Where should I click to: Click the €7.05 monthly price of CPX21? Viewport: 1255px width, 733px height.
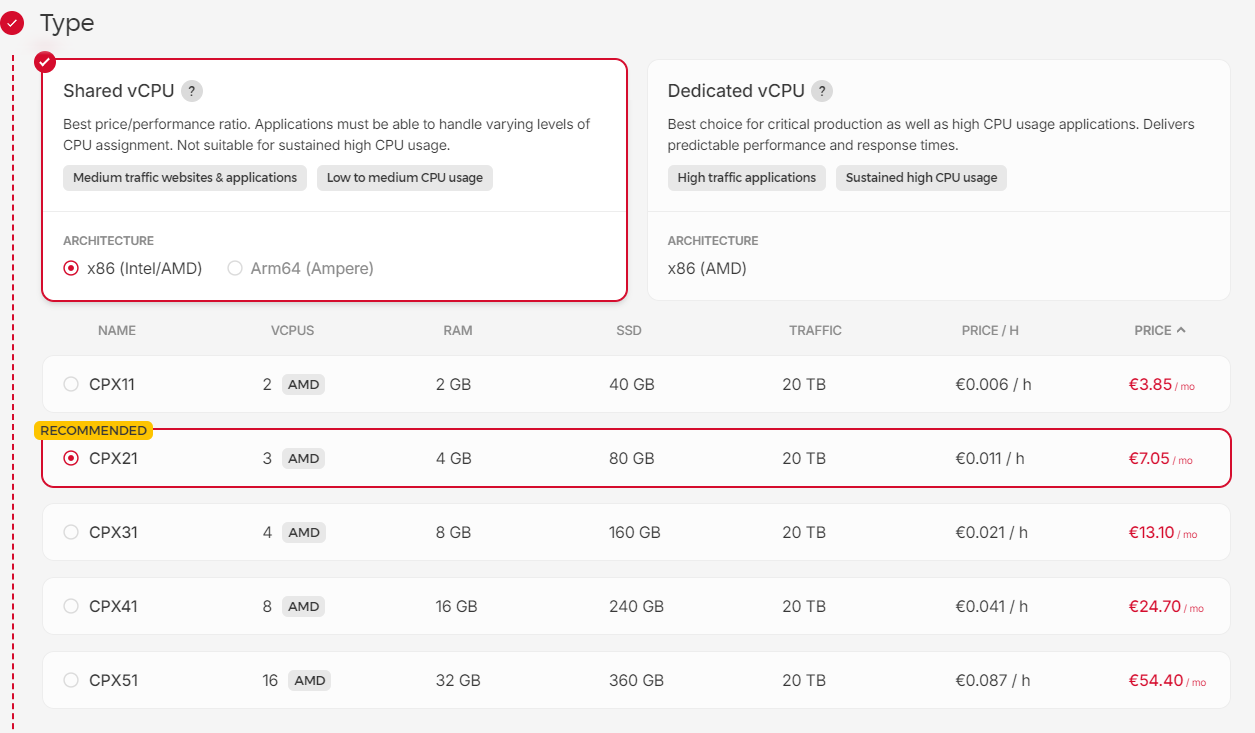point(1149,458)
